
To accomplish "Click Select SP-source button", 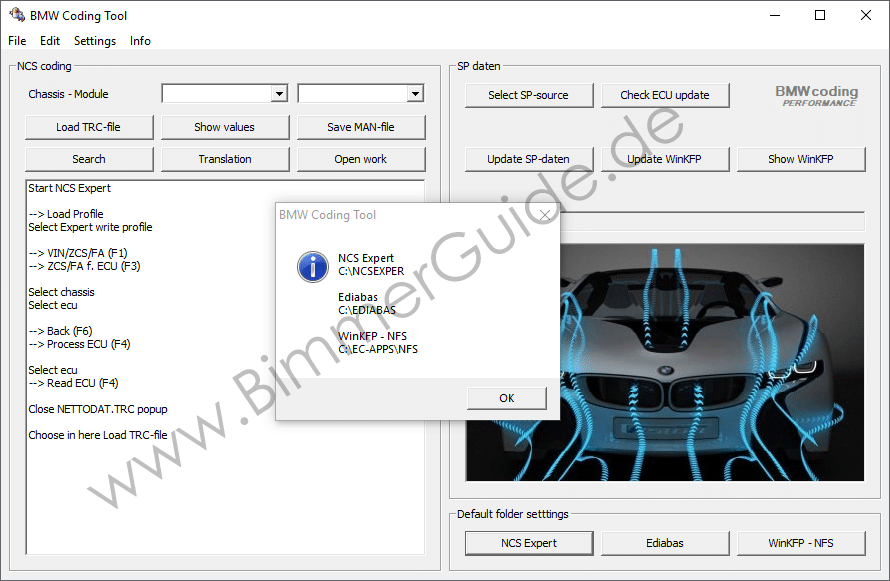I will click(x=528, y=95).
